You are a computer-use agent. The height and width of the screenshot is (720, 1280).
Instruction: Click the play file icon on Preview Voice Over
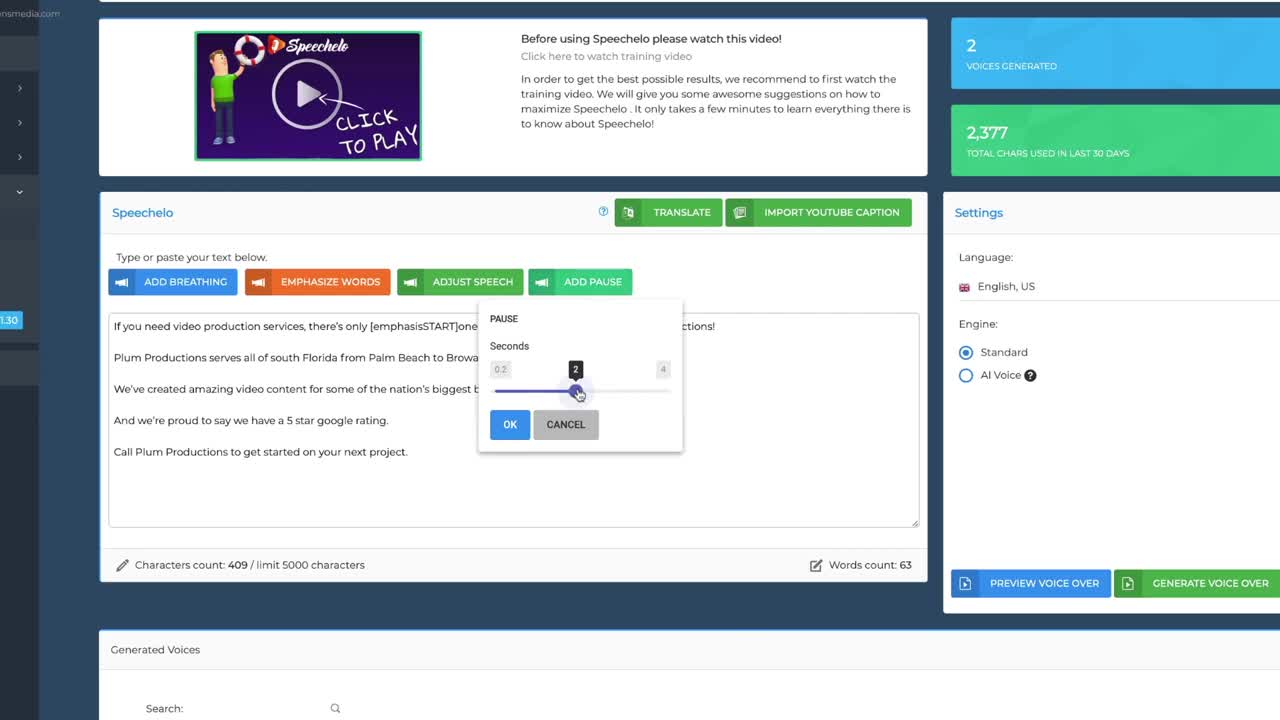point(965,583)
